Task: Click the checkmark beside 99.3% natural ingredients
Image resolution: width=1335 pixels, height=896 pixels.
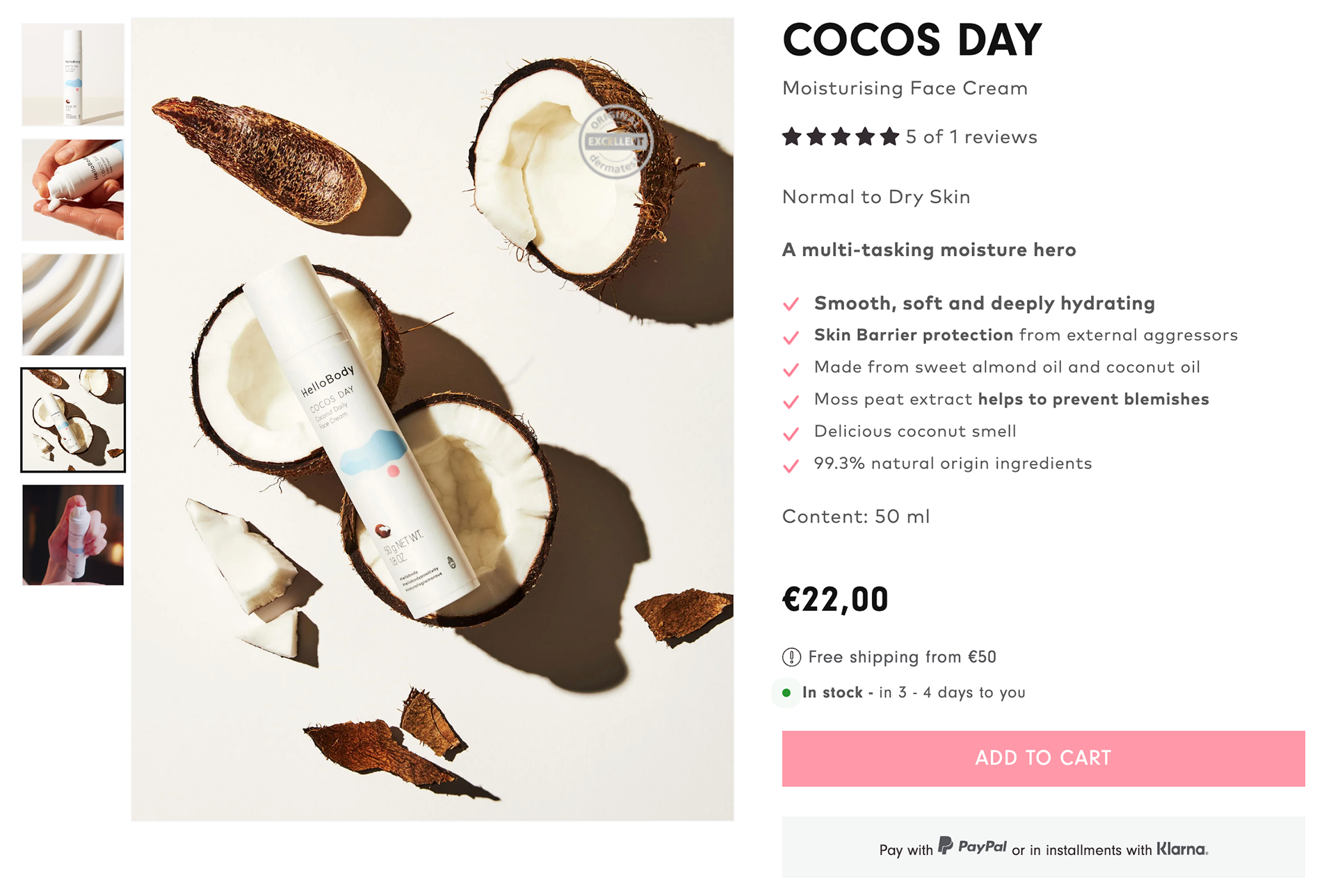Action: point(791,466)
